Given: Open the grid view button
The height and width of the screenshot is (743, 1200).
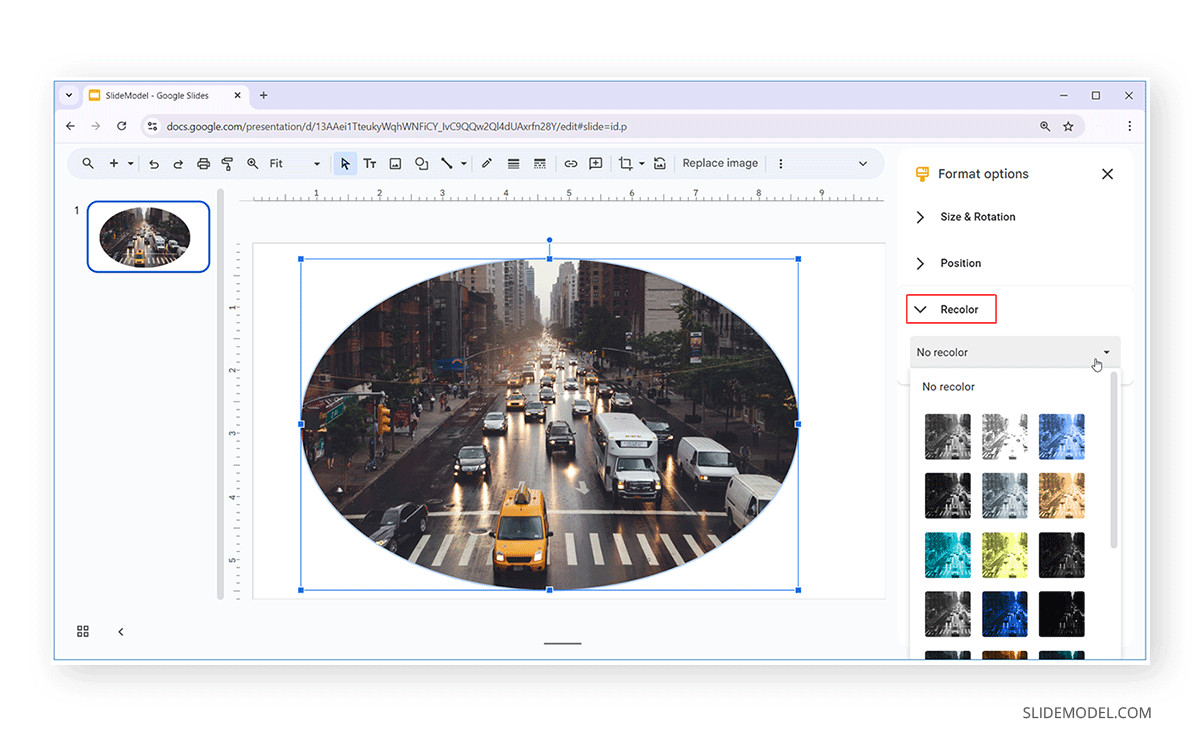Looking at the screenshot, I should coord(83,632).
